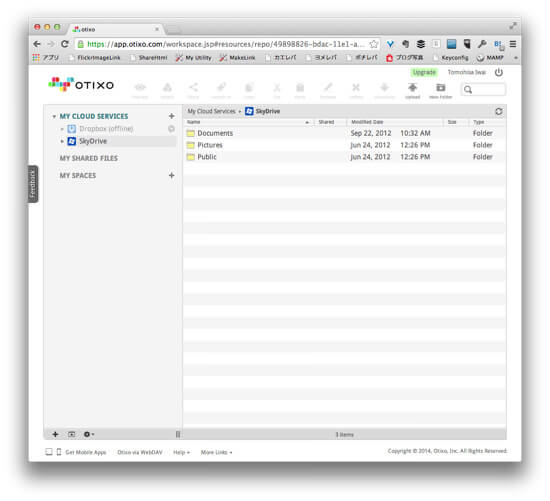Click the Keyconfig bookmark
Screen dimensions: 550x501
[x=451, y=58]
